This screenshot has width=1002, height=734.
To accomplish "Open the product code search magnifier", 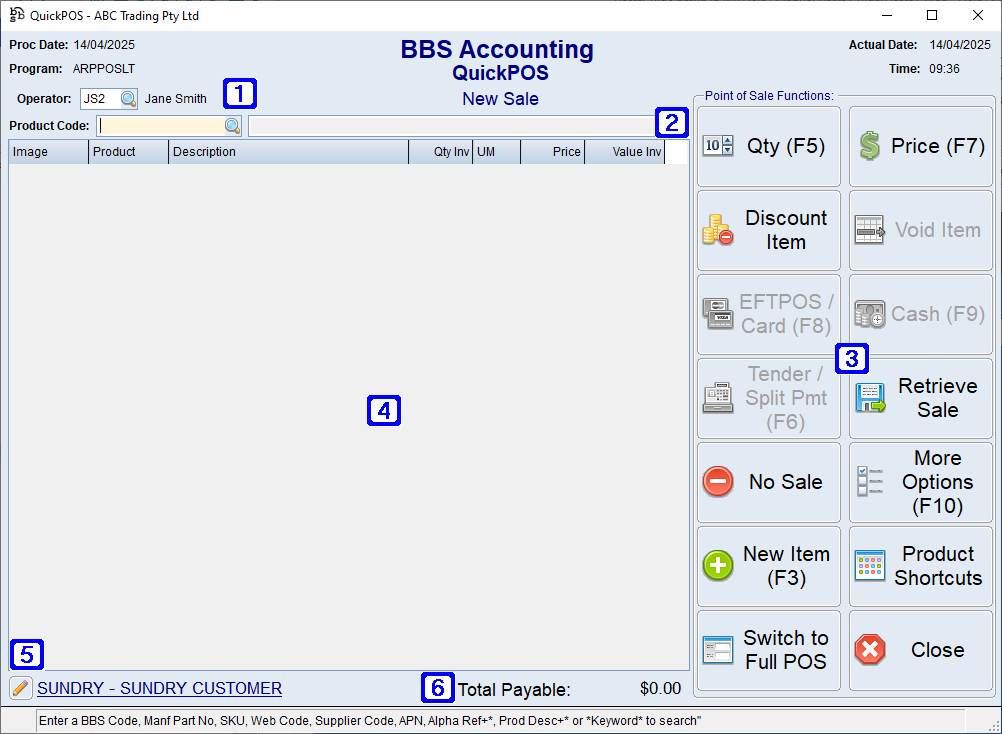I will pyautogui.click(x=232, y=125).
